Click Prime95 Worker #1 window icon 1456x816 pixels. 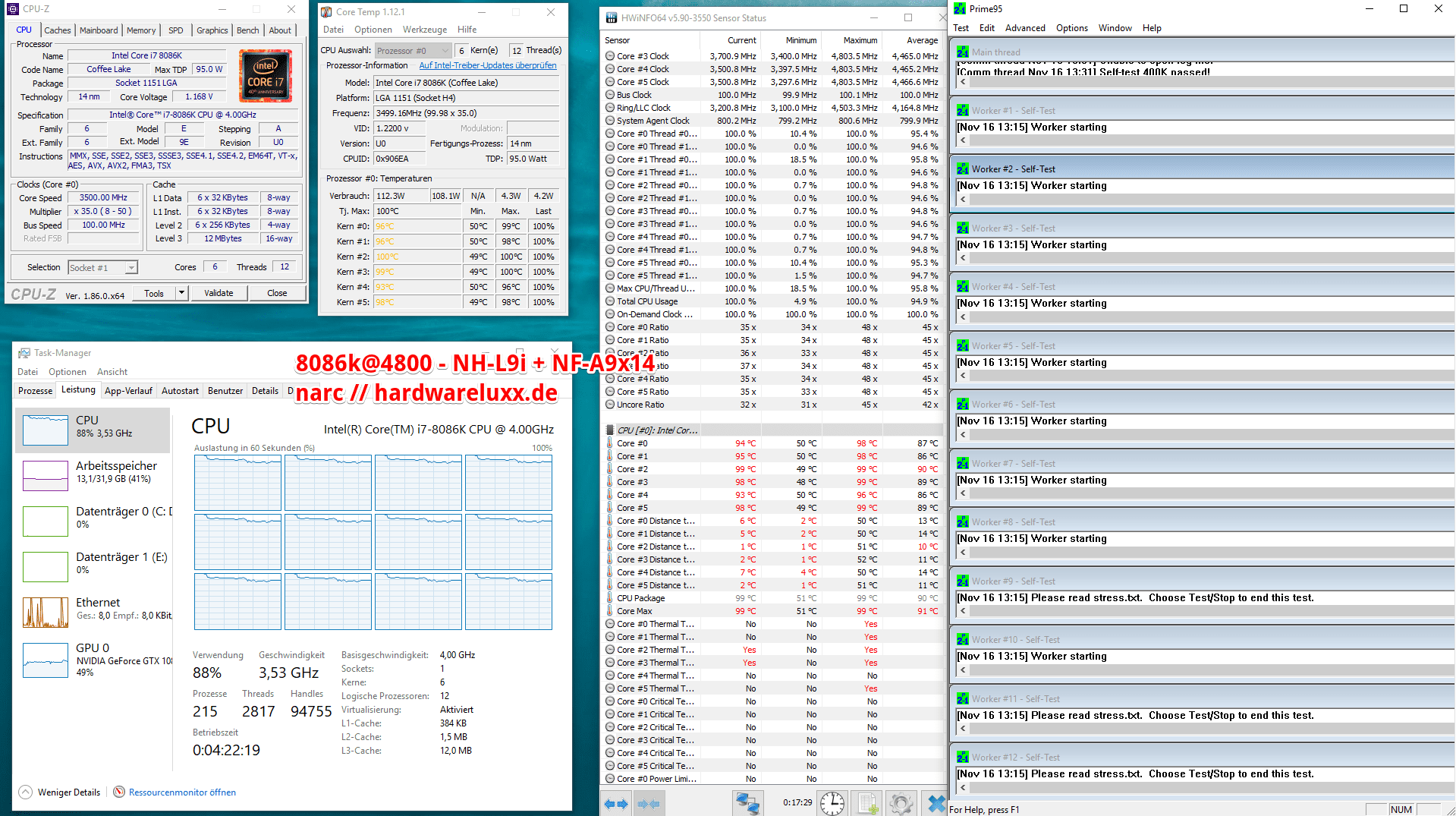pos(963,111)
